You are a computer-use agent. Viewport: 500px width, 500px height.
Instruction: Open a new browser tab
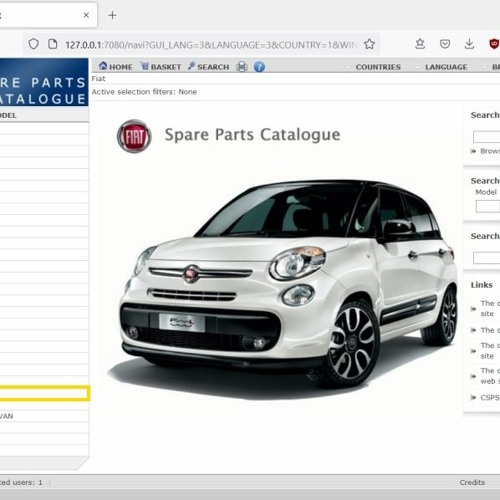click(112, 15)
